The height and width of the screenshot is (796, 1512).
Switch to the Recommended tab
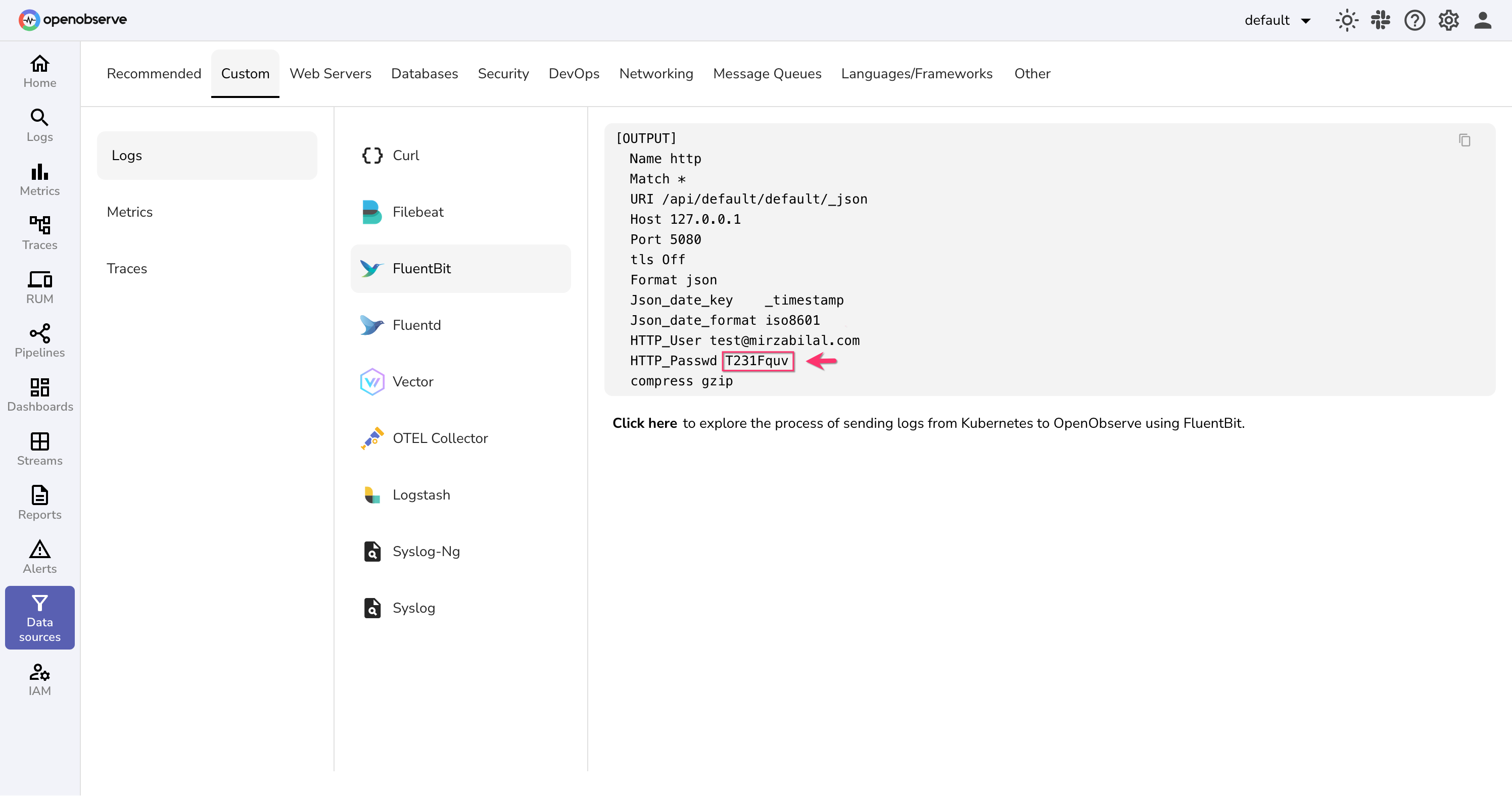[x=154, y=73]
